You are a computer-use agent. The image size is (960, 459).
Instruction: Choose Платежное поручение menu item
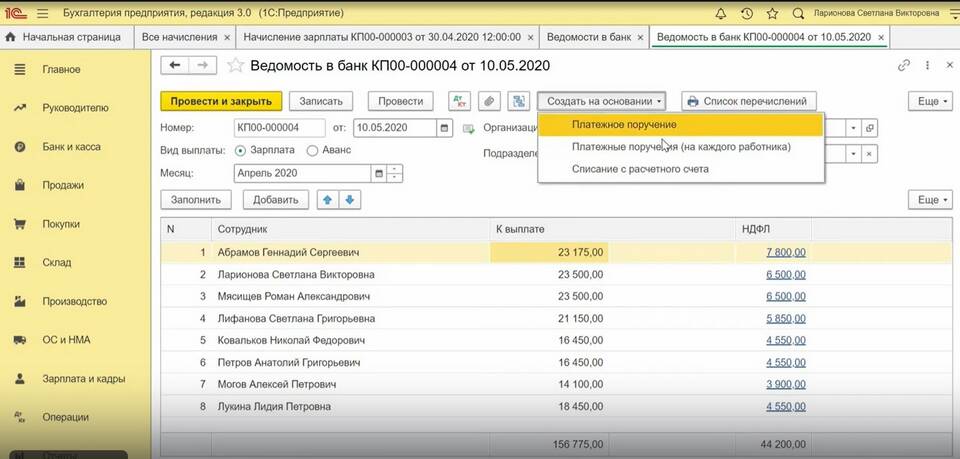(624, 125)
